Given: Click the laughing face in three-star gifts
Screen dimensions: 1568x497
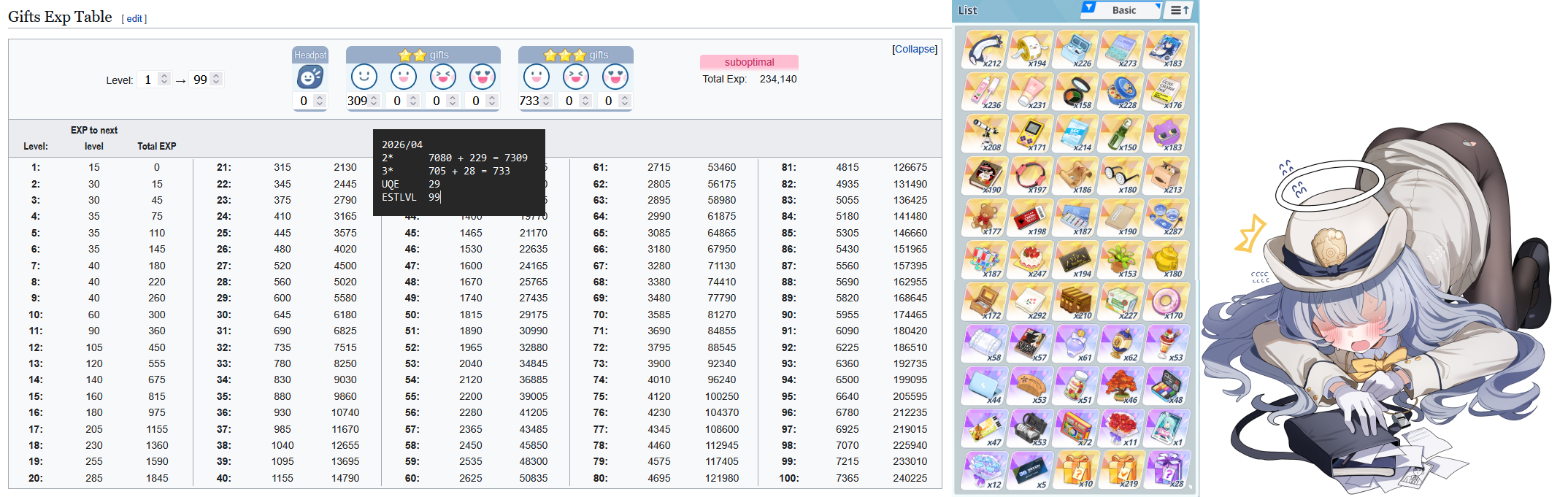Looking at the screenshot, I should (x=576, y=77).
